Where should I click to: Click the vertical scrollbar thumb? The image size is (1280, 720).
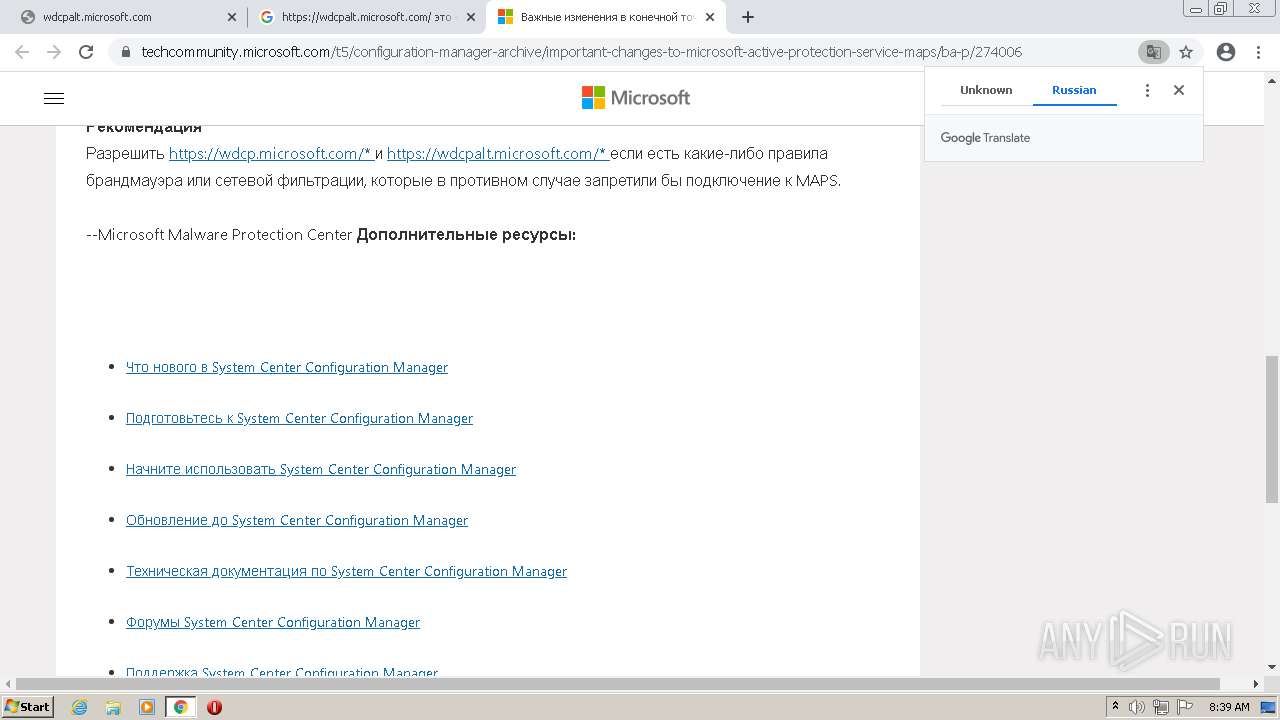(x=1272, y=428)
